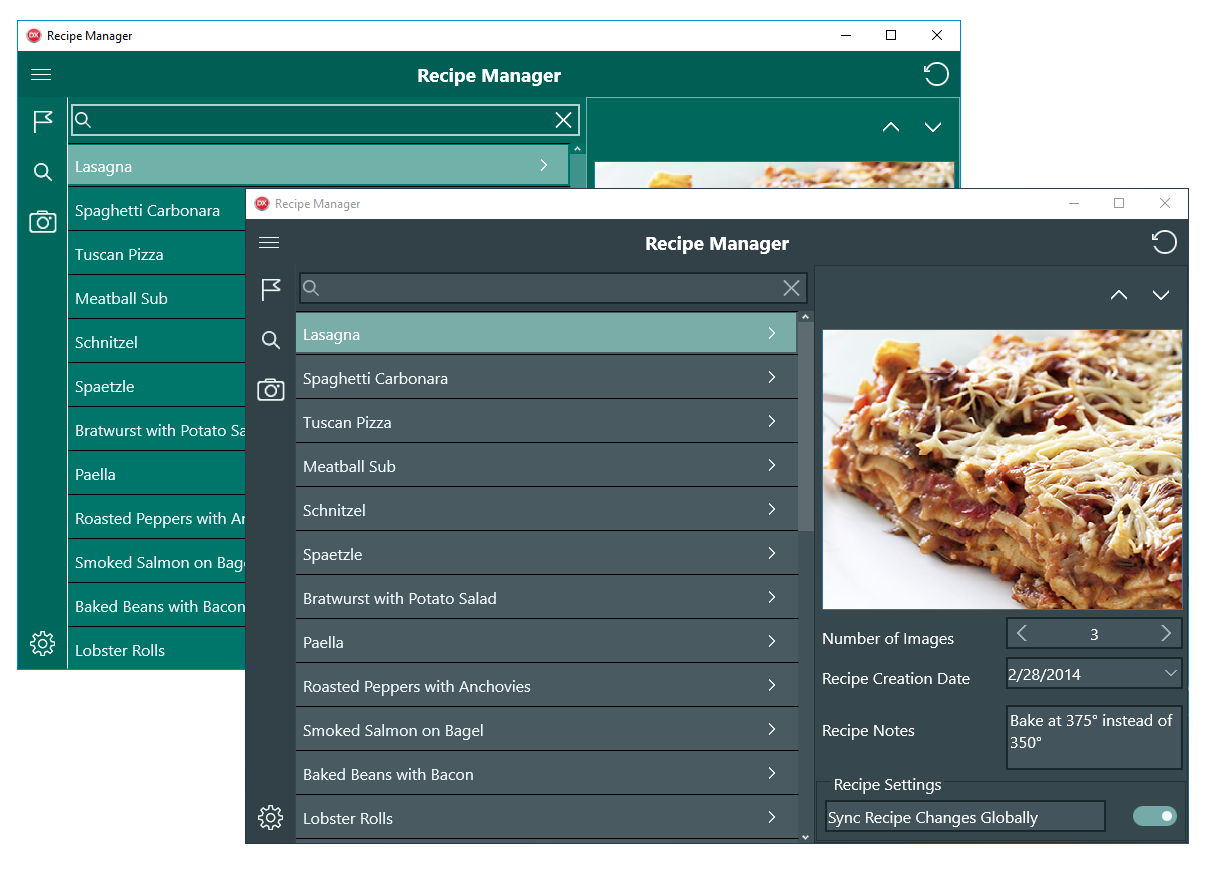The image size is (1216, 876).
Task: Expand Tuscan Pizza chevron in front window
Action: (x=772, y=421)
